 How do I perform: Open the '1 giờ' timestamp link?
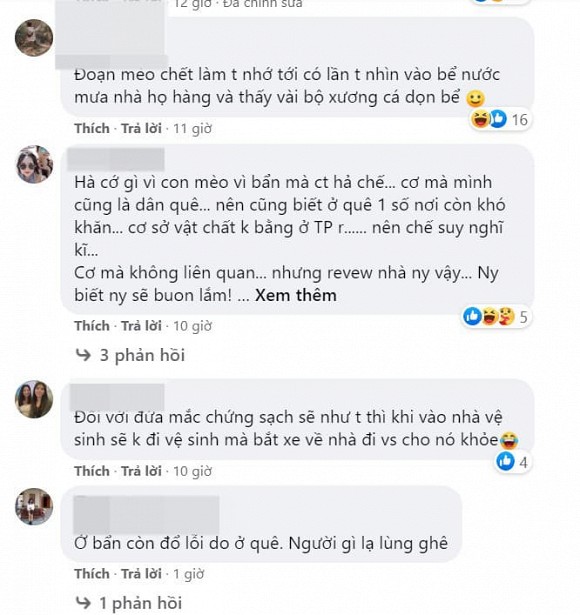pos(189,574)
